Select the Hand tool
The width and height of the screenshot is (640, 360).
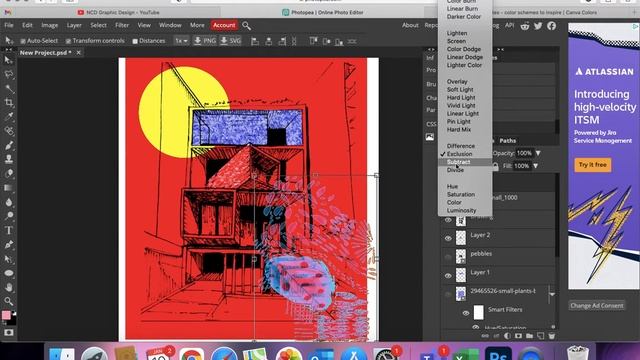[x=9, y=287]
